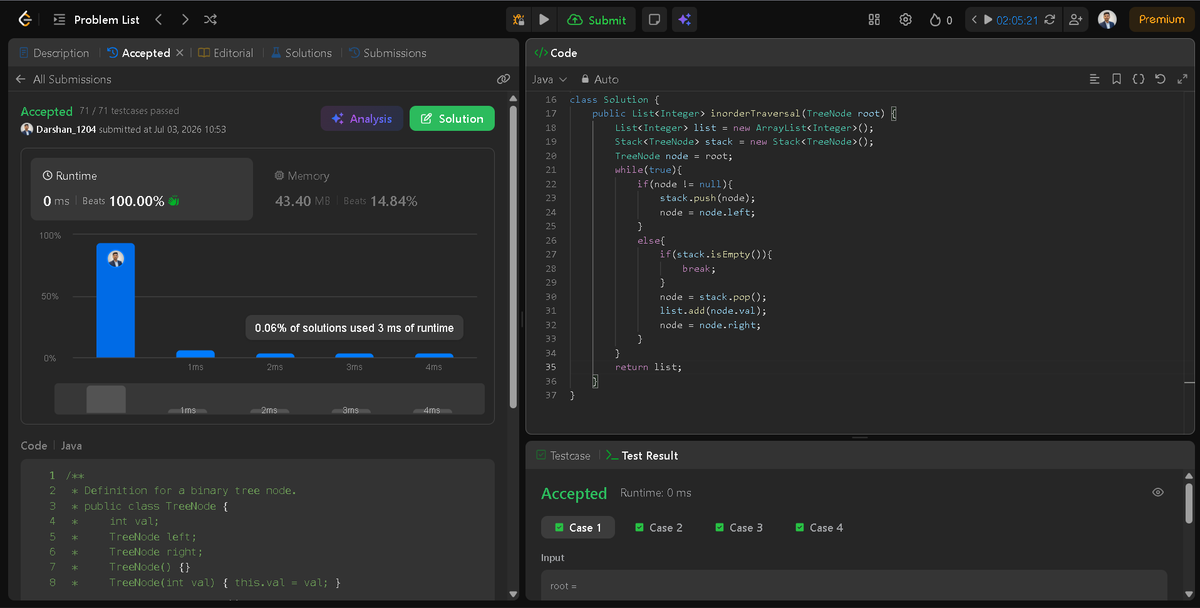
Task: Invite a collaborator with add-person icon
Action: click(x=1076, y=19)
